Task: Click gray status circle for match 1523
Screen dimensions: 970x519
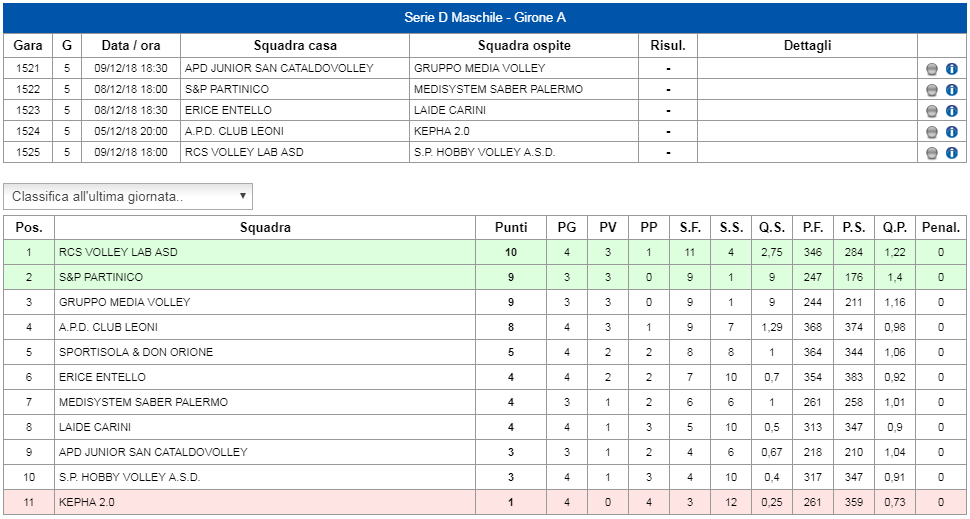Action: [x=932, y=111]
